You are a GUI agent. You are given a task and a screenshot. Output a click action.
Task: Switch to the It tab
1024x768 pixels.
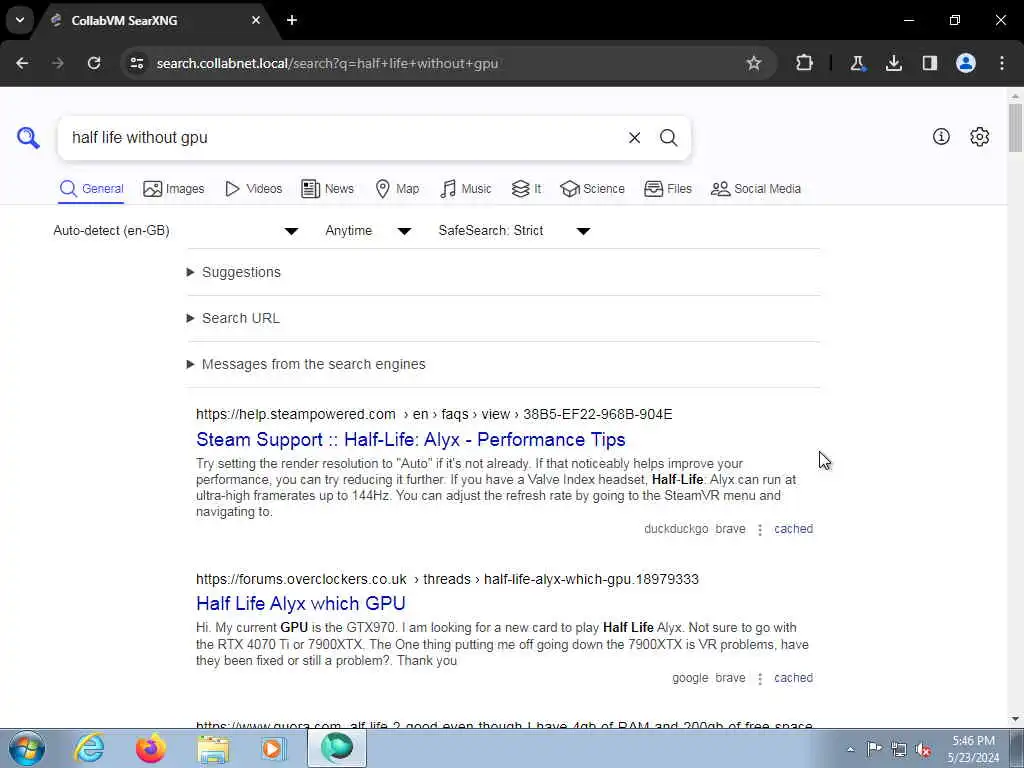click(x=526, y=189)
